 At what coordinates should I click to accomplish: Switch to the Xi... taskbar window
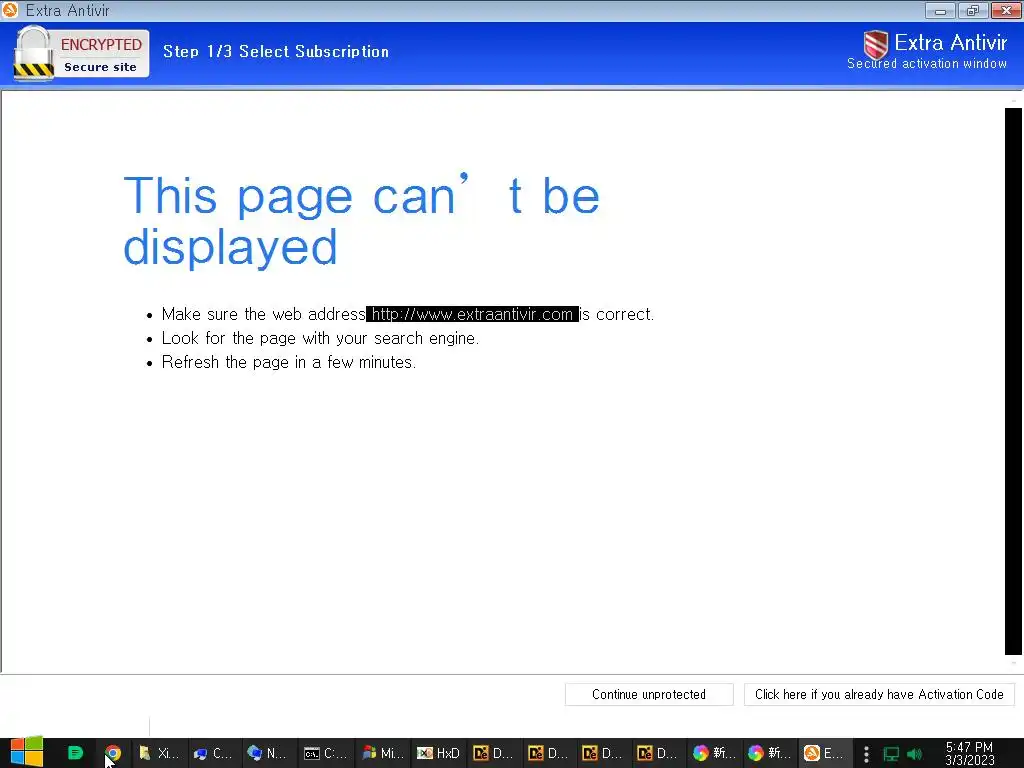tap(159, 753)
